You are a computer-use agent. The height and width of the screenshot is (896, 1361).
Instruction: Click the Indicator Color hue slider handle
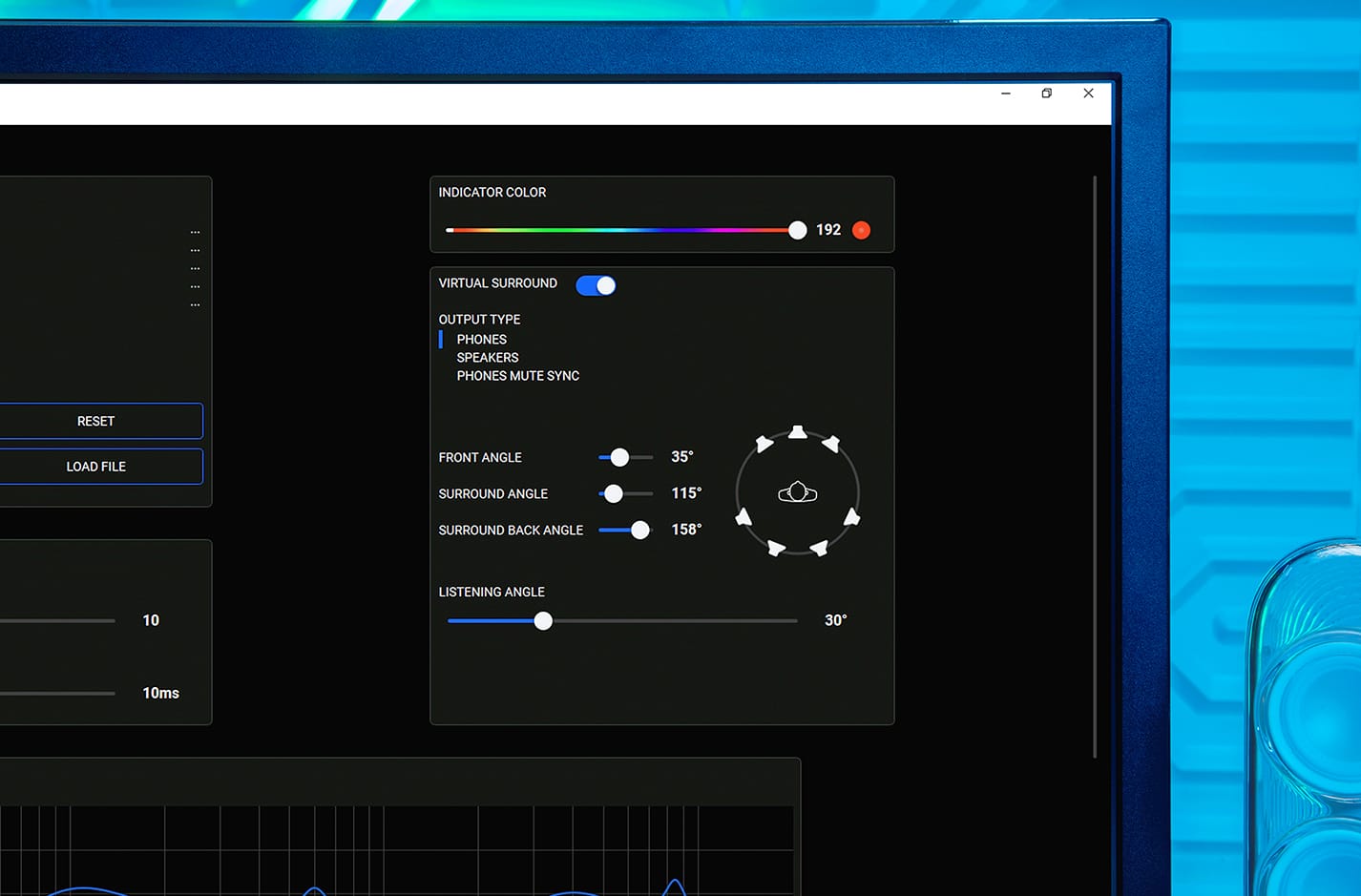coord(798,230)
